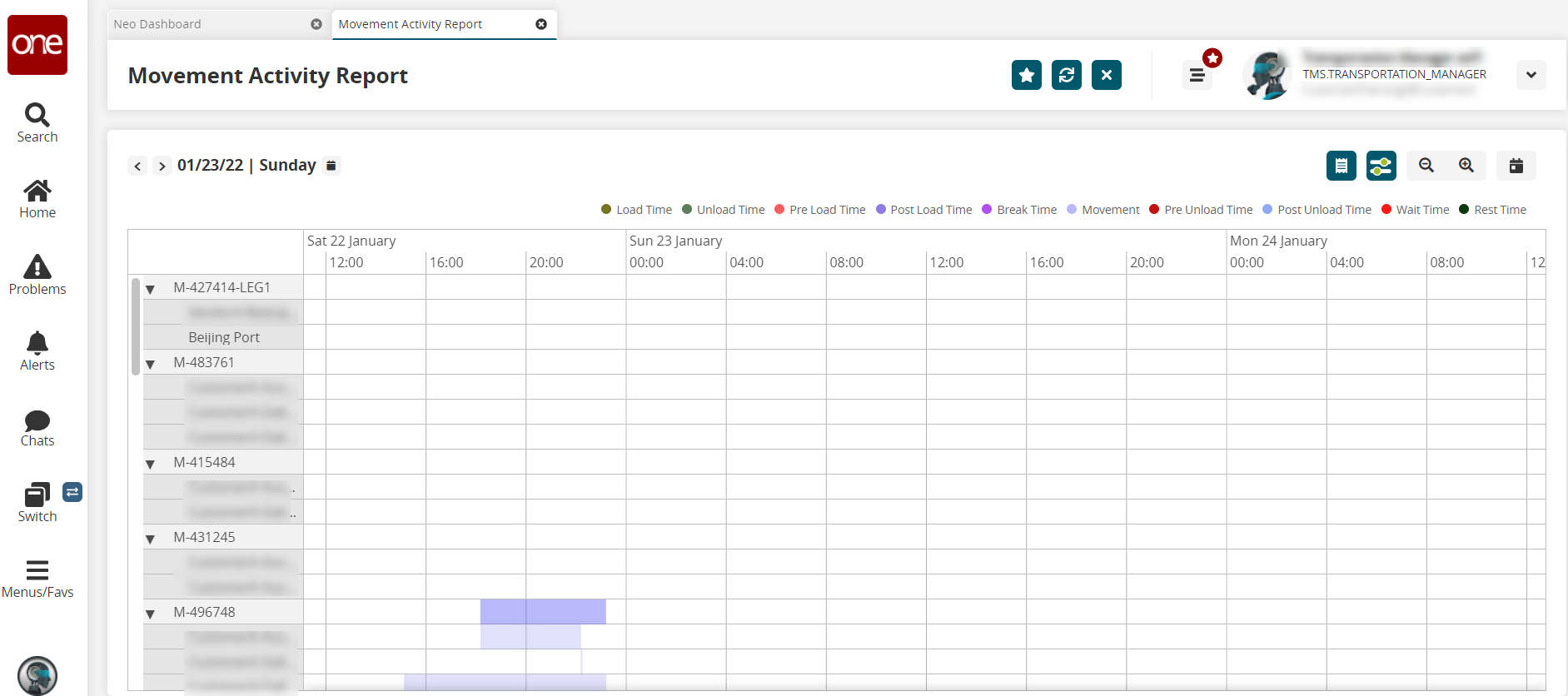Zoom in the timeline view

coord(1466,166)
